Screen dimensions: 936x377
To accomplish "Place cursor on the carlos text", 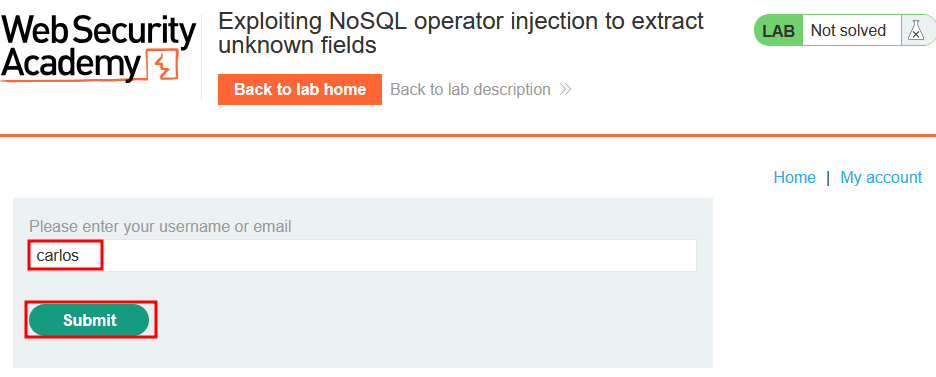I will [x=58, y=256].
